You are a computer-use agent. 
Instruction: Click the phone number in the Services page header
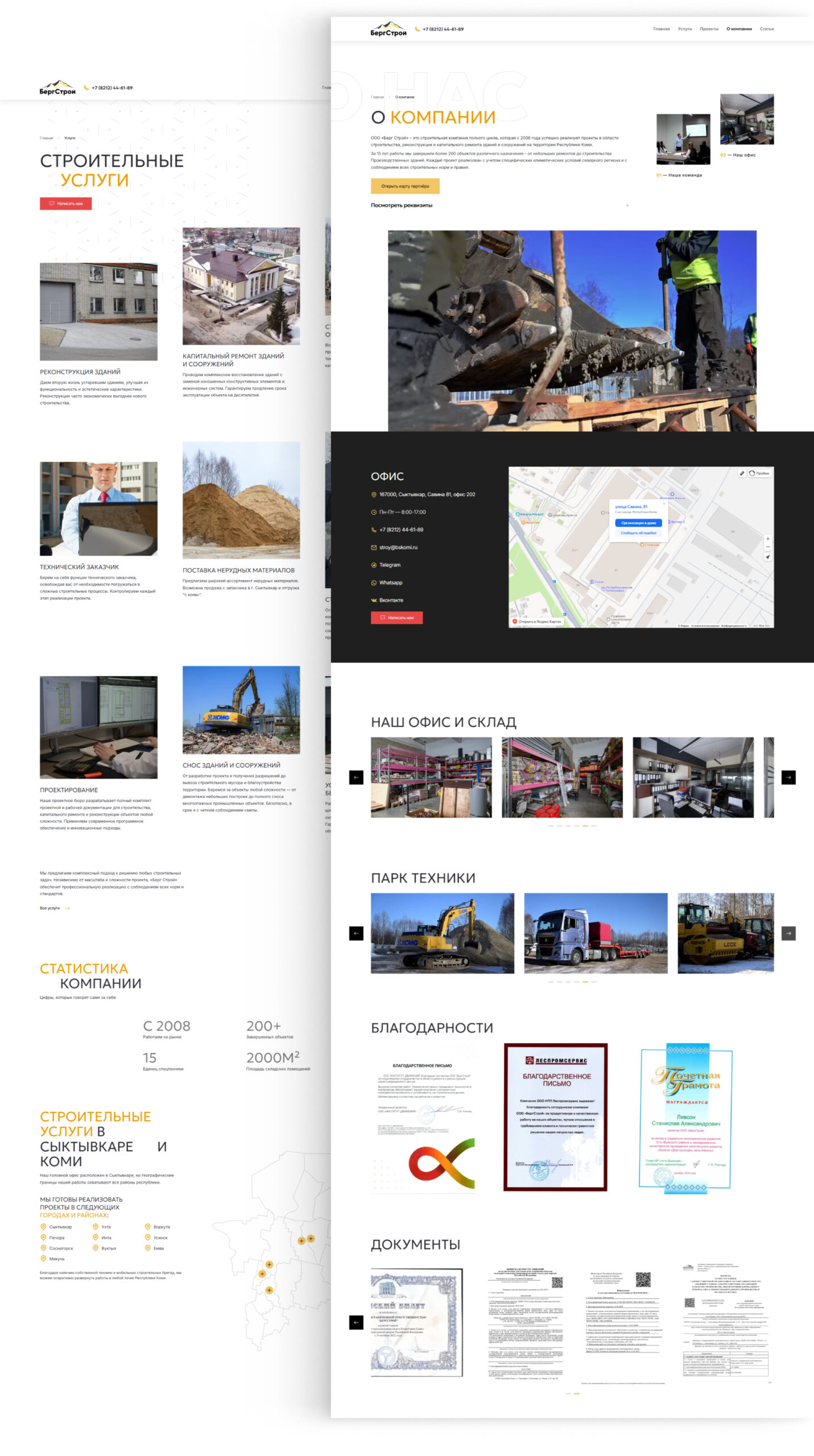pos(112,88)
